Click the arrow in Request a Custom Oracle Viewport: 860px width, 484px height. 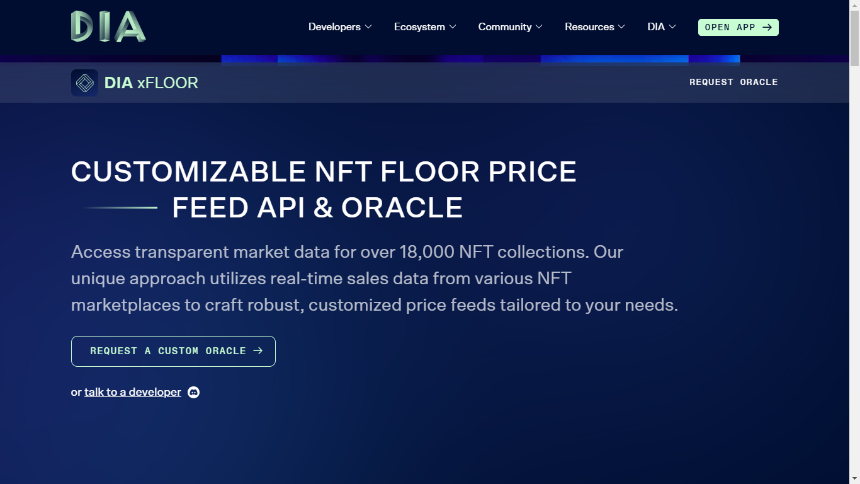point(258,351)
